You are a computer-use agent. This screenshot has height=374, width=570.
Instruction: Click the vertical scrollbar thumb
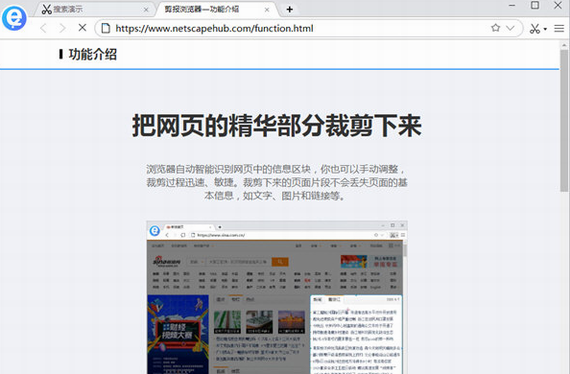564,121
